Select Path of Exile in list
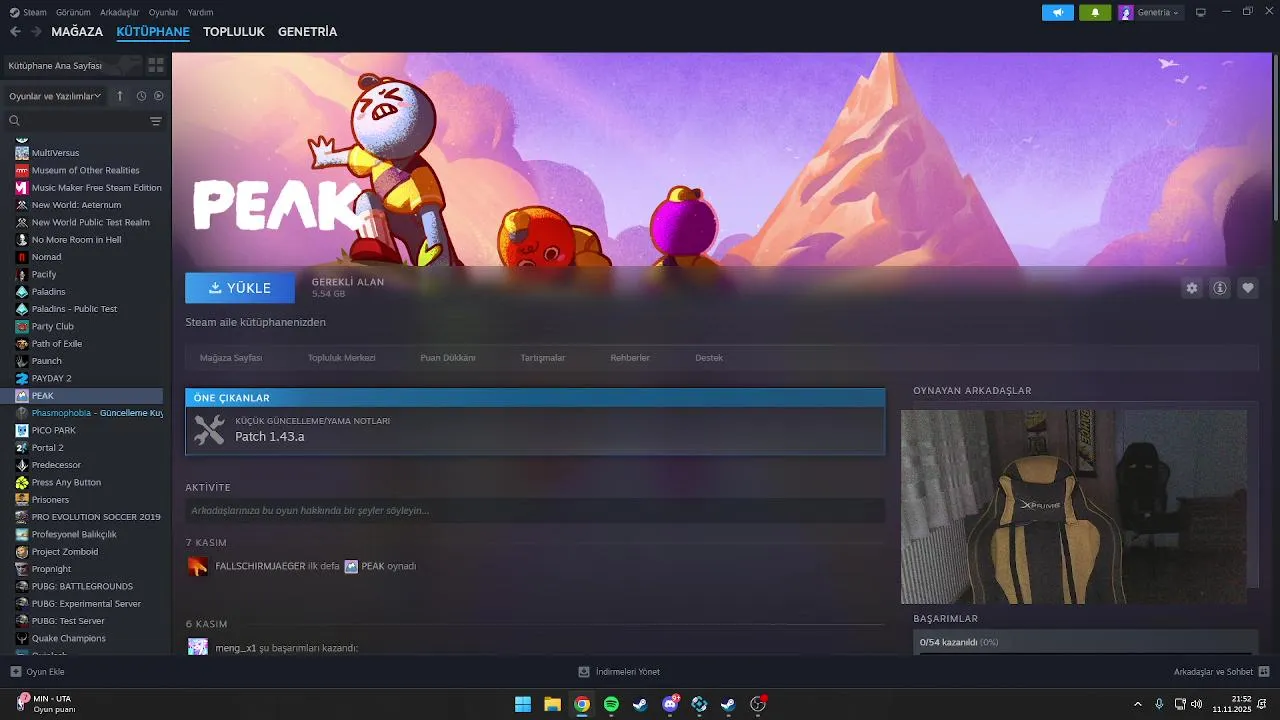The width and height of the screenshot is (1280, 720). (x=57, y=344)
